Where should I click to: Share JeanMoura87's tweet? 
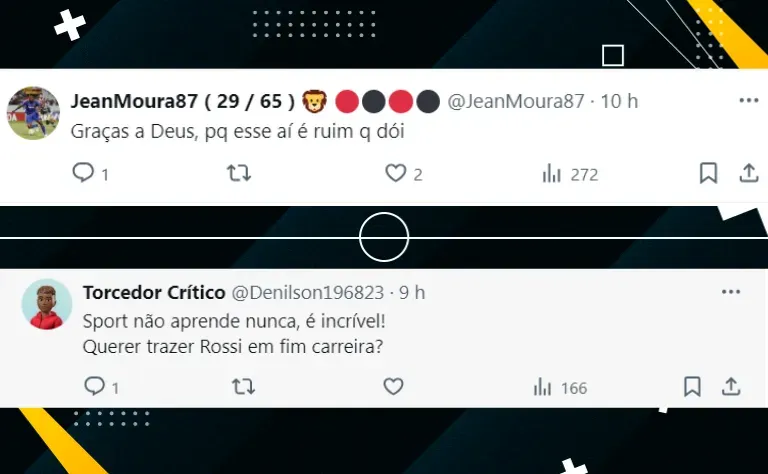(749, 173)
